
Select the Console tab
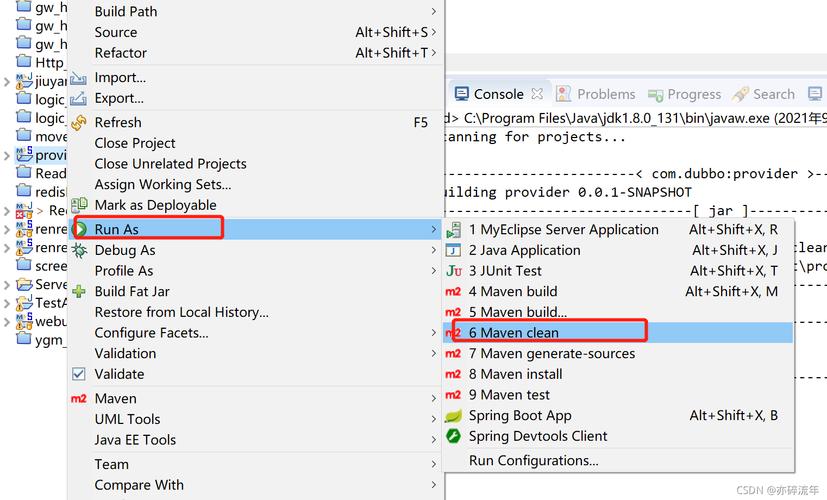pyautogui.click(x=499, y=94)
